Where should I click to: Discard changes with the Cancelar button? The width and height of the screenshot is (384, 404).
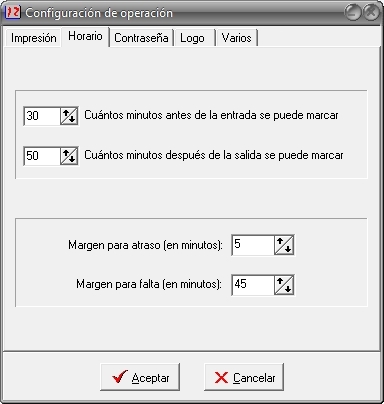(x=244, y=377)
